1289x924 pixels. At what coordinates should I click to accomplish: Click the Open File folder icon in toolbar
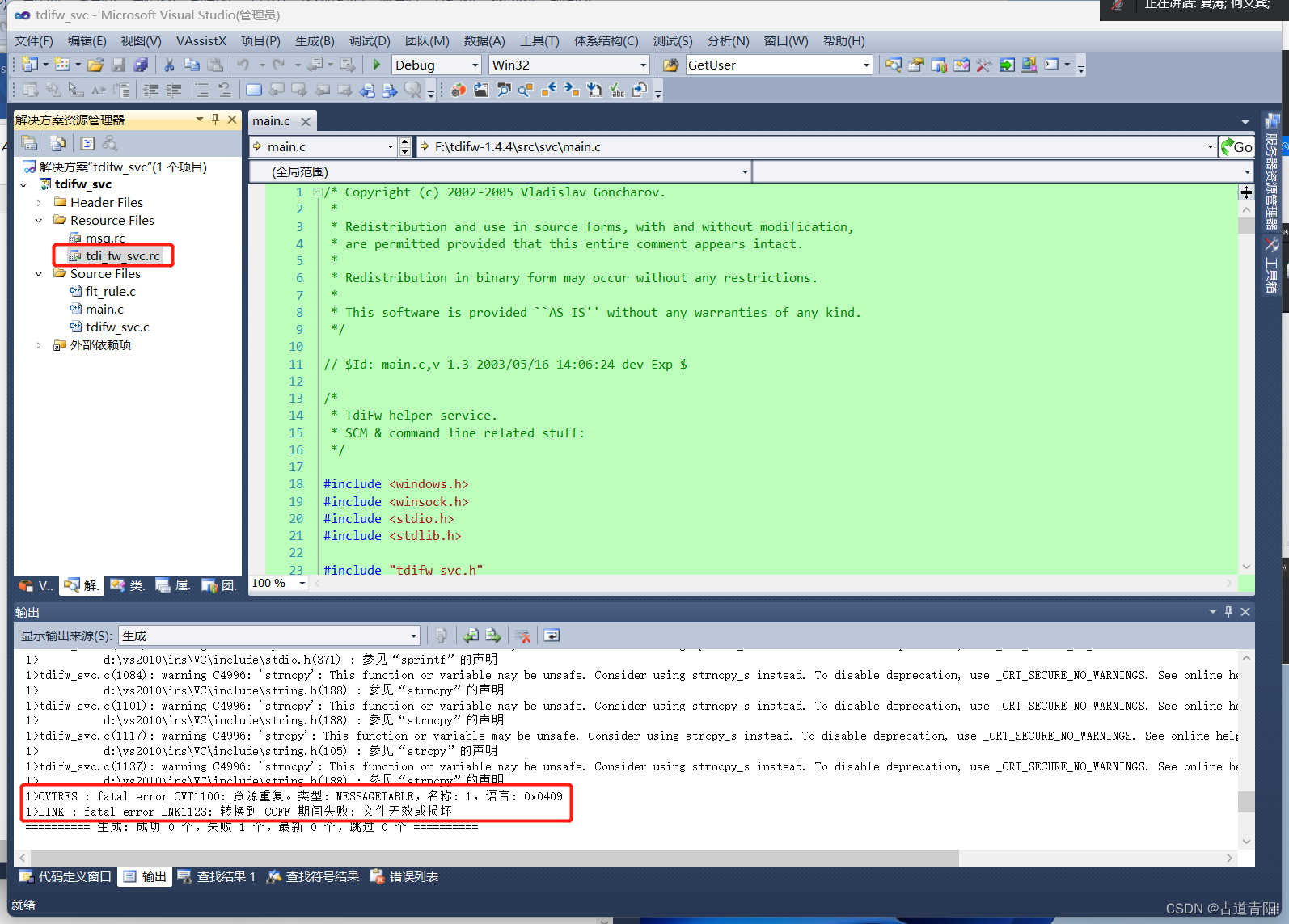[x=95, y=65]
